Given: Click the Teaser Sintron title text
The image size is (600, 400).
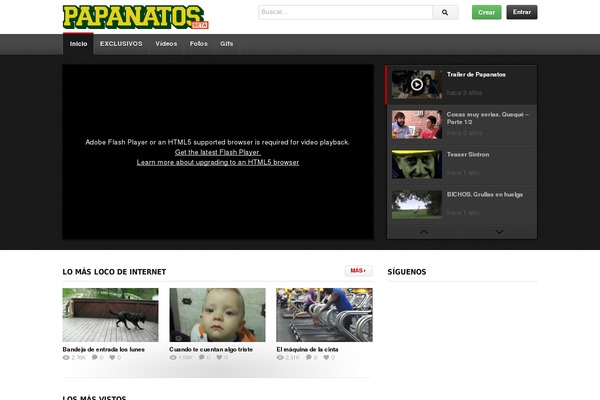Looking at the screenshot, I should click(x=468, y=155).
